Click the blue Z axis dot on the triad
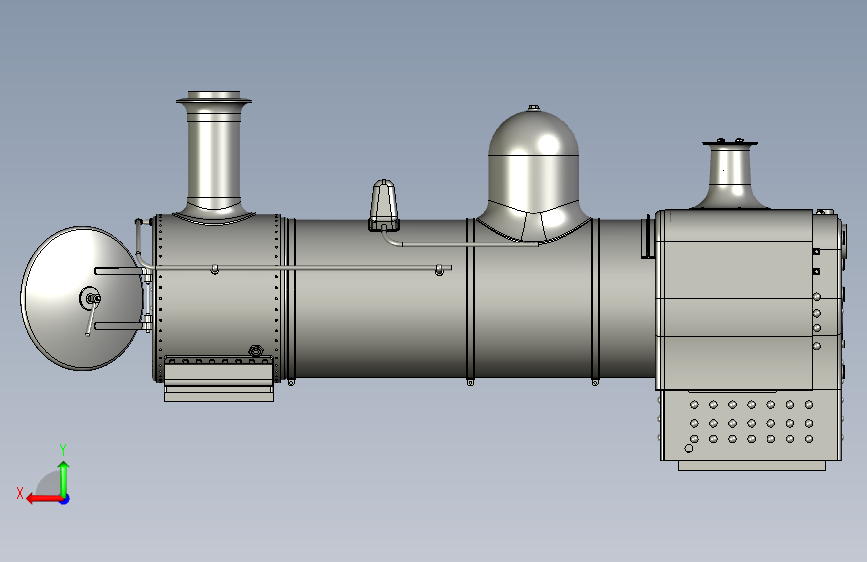The height and width of the screenshot is (562, 867). click(x=65, y=499)
